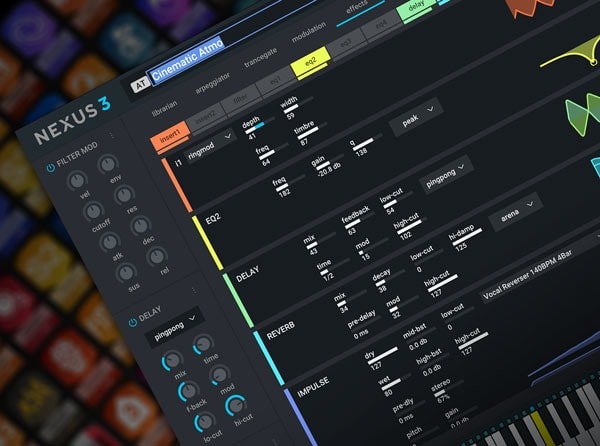
Task: Click the AT badge beside the preset name
Action: [x=140, y=84]
